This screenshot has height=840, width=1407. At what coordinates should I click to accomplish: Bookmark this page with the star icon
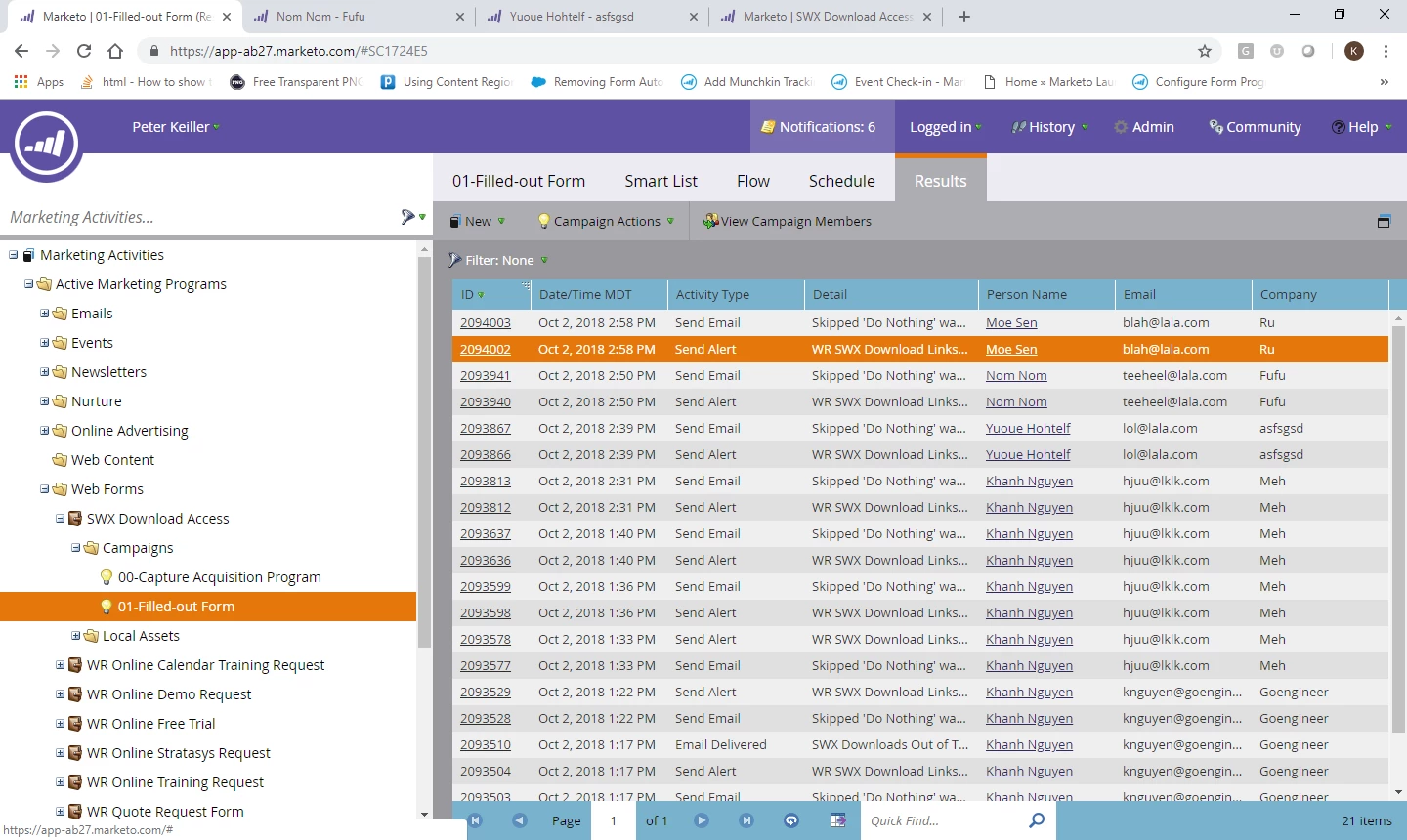click(x=1205, y=51)
